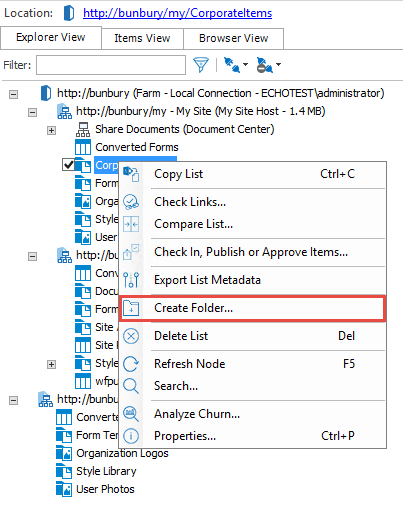
Task: Select the User Photos row at bottom
Action: coord(105,489)
